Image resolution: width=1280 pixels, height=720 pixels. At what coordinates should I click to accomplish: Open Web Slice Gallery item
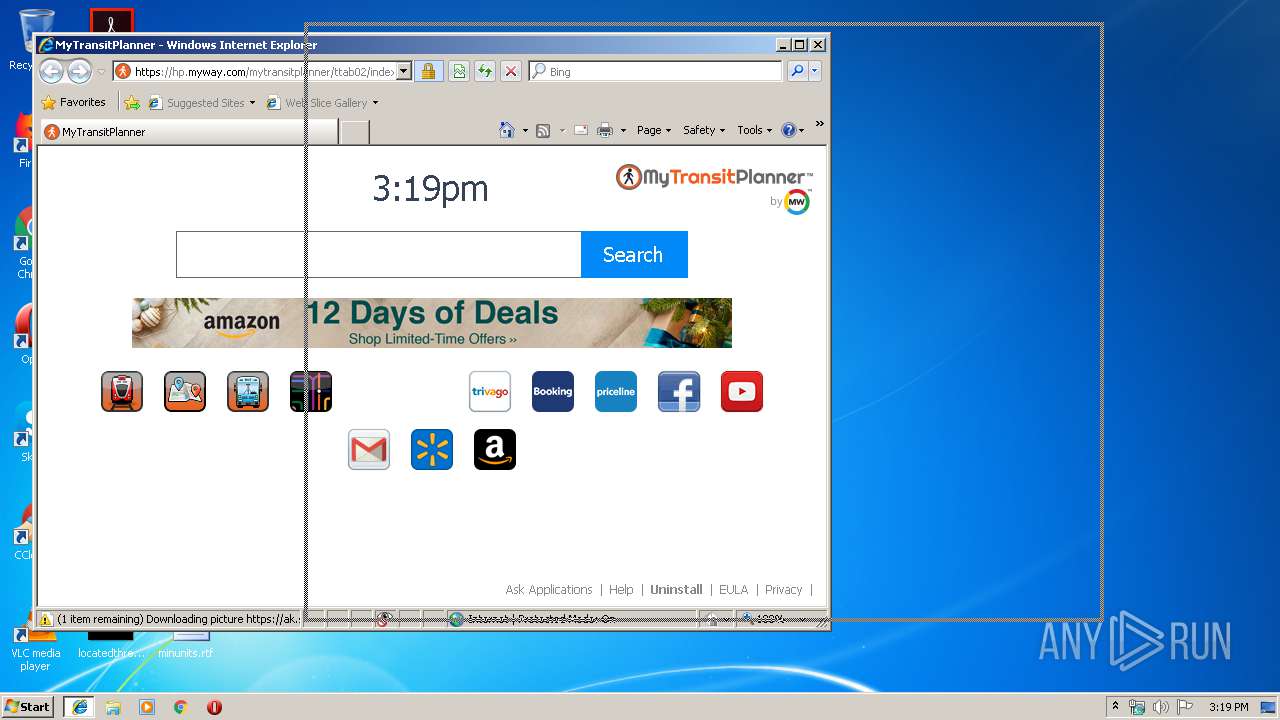click(x=322, y=102)
